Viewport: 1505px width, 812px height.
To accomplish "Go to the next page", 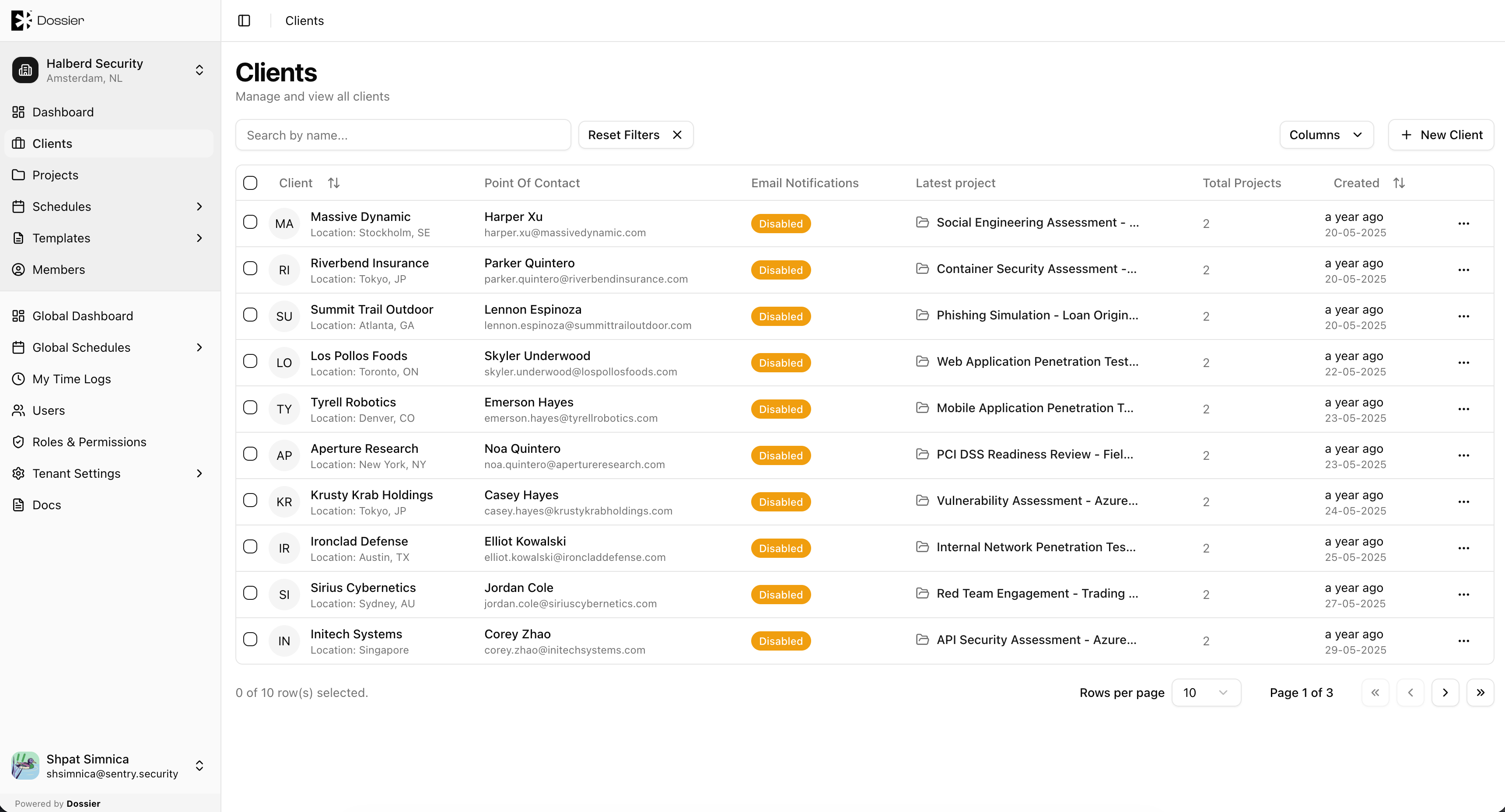I will click(x=1445, y=692).
